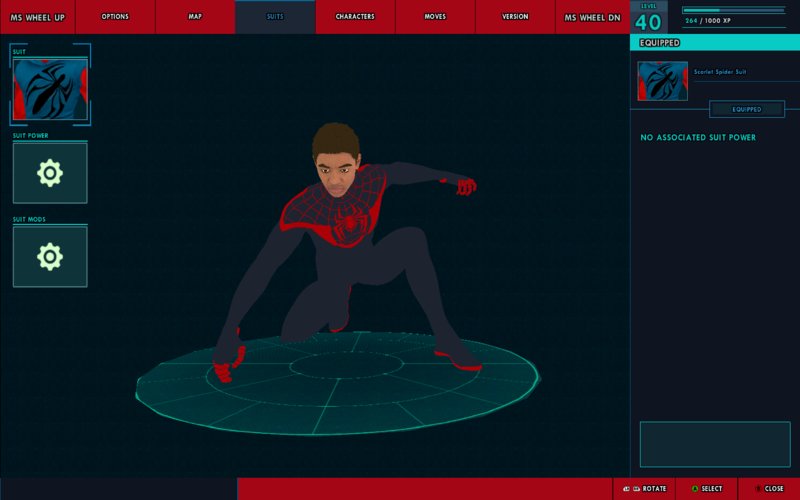Click the Rotate control hint

click(644, 489)
